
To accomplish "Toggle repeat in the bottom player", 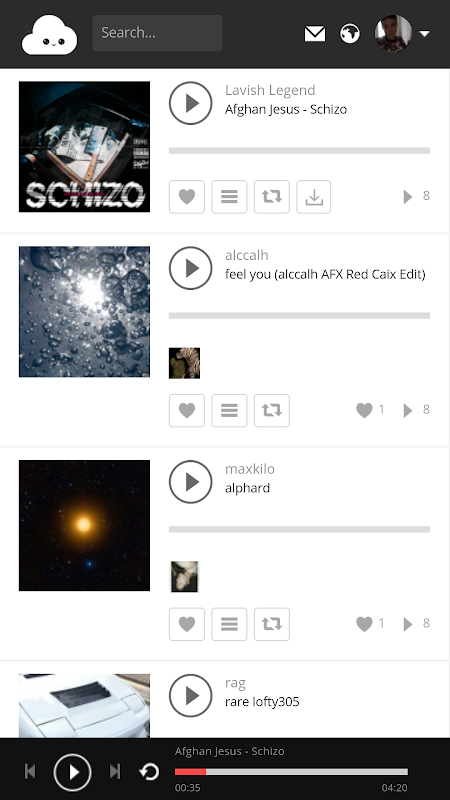I will click(149, 772).
